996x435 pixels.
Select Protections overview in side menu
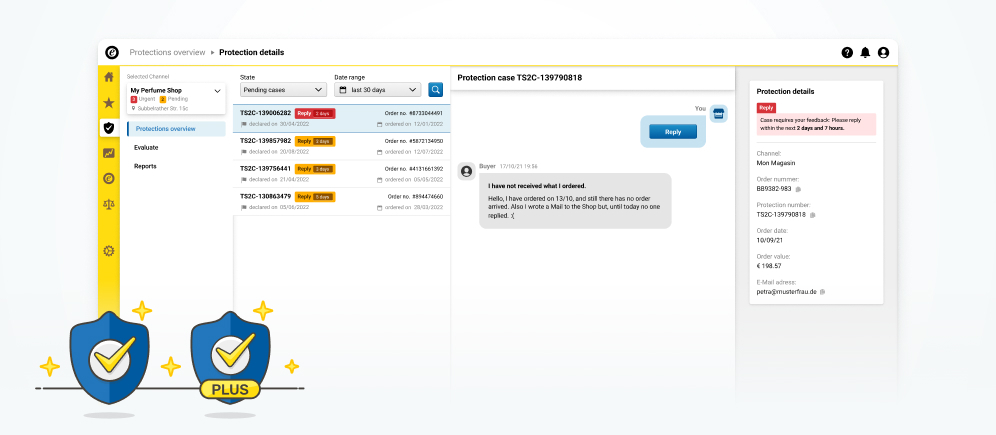coord(176,129)
